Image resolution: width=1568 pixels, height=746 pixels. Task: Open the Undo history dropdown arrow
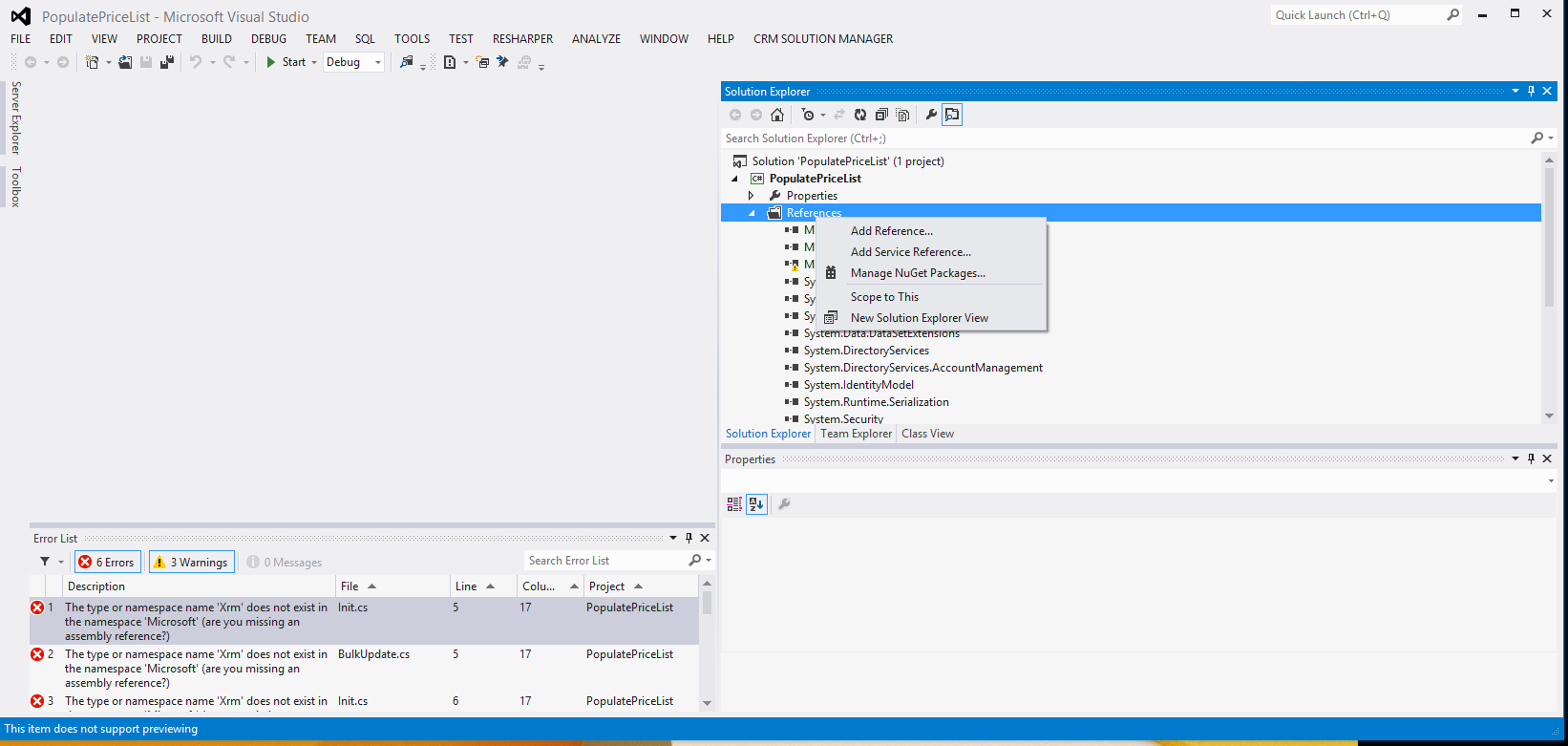(212, 62)
